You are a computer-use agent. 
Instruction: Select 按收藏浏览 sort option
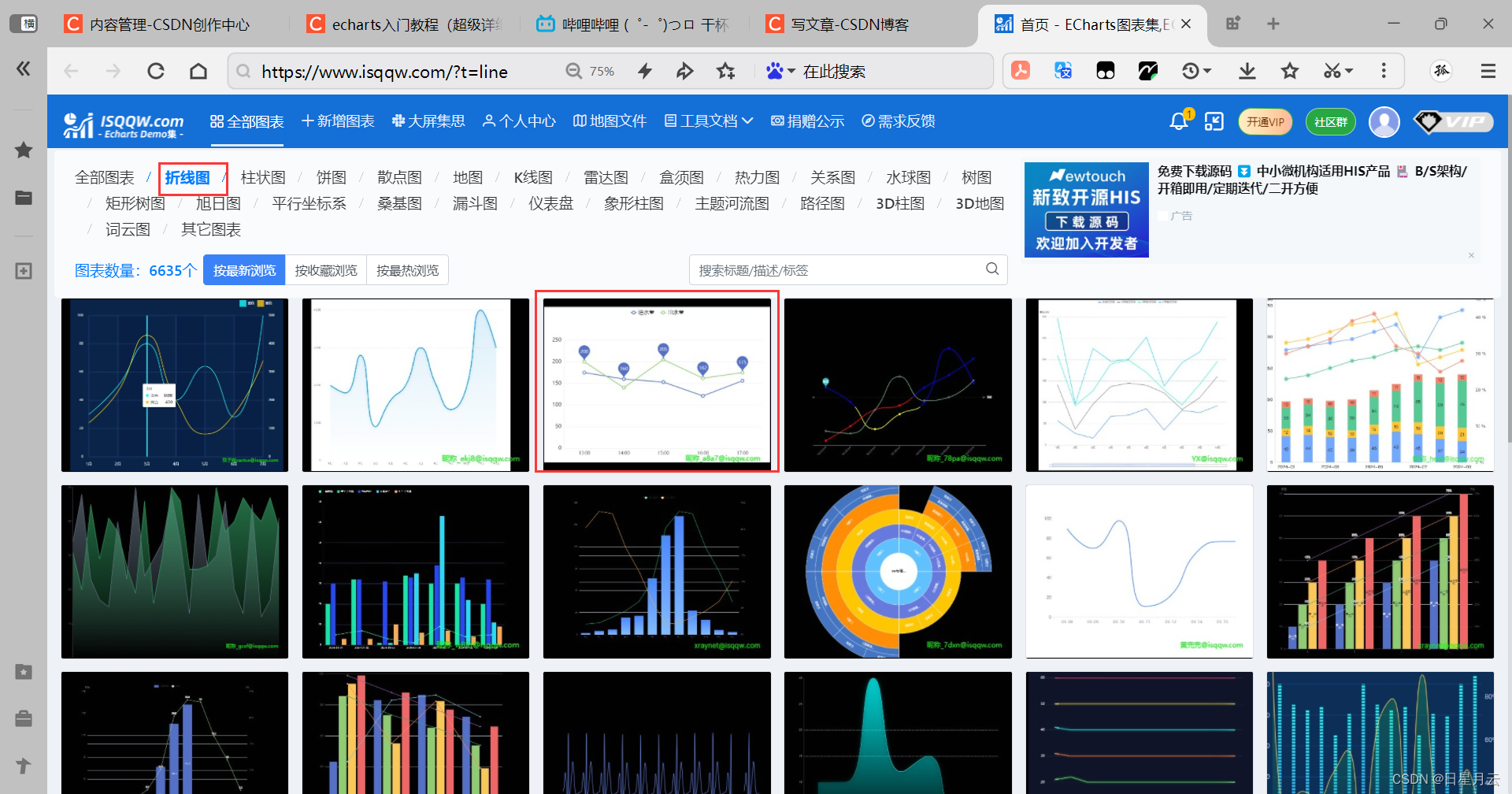tap(326, 270)
